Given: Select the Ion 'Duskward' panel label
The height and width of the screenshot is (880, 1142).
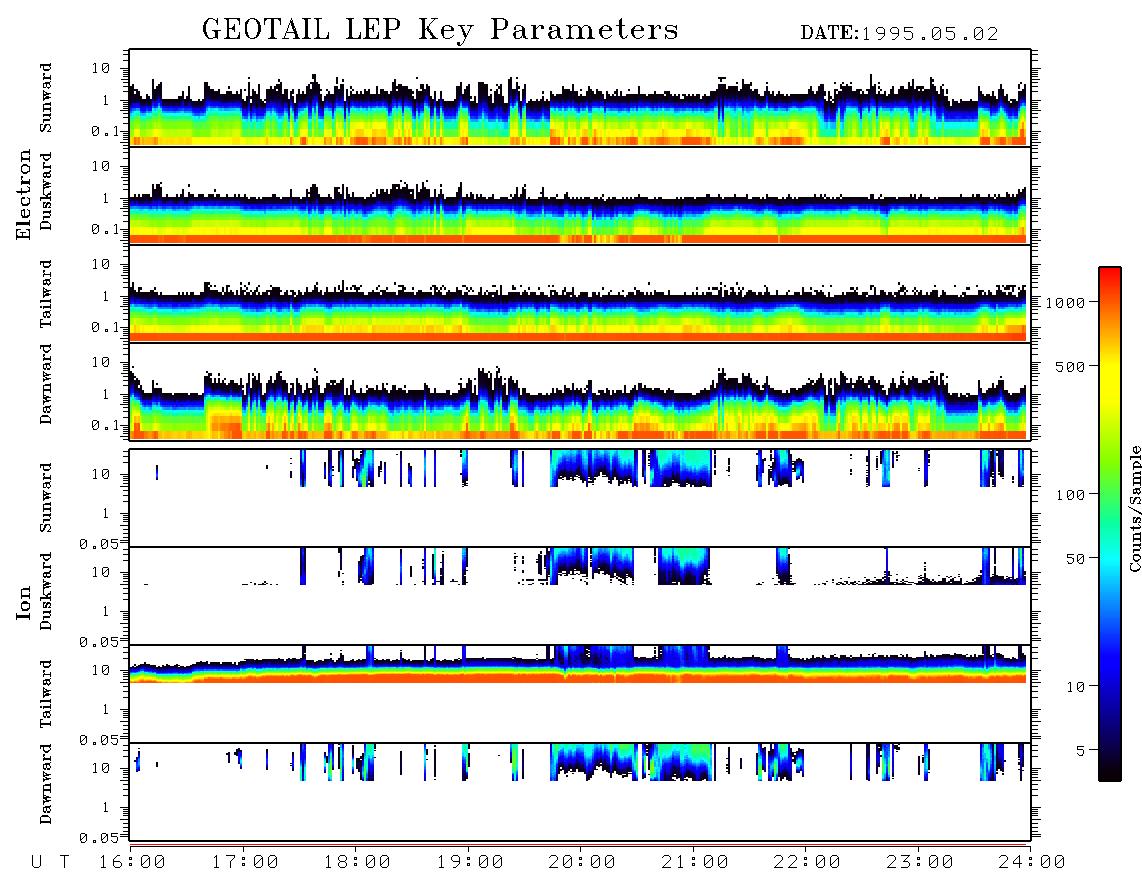Looking at the screenshot, I should [45, 592].
